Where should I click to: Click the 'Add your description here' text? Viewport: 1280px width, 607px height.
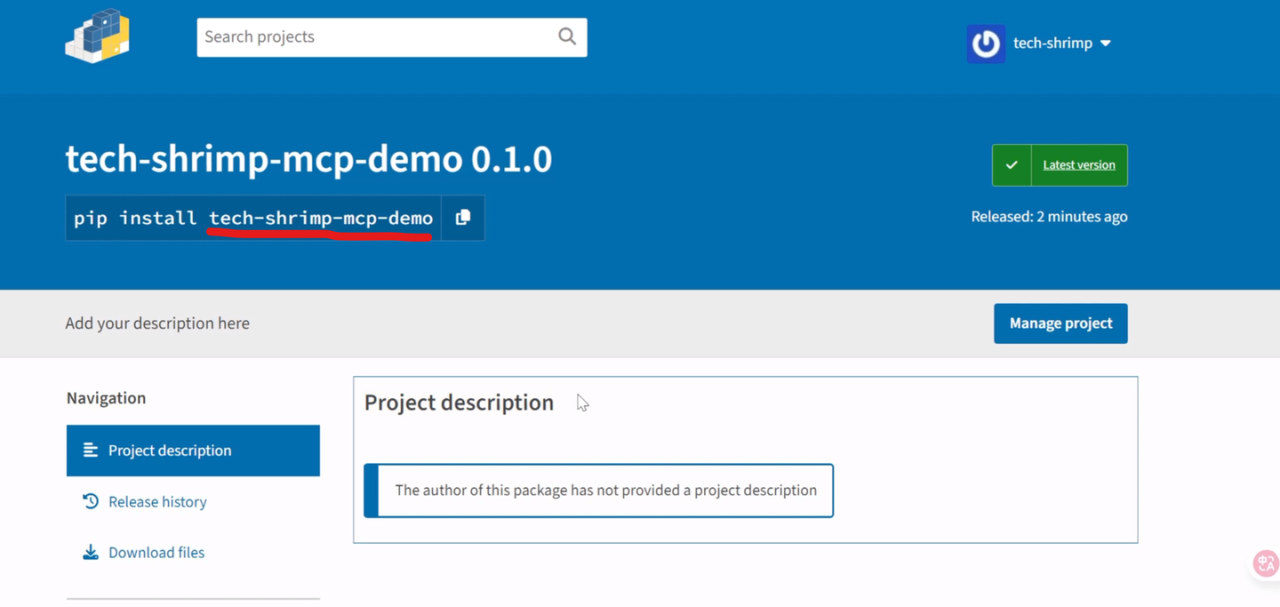pyautogui.click(x=157, y=323)
